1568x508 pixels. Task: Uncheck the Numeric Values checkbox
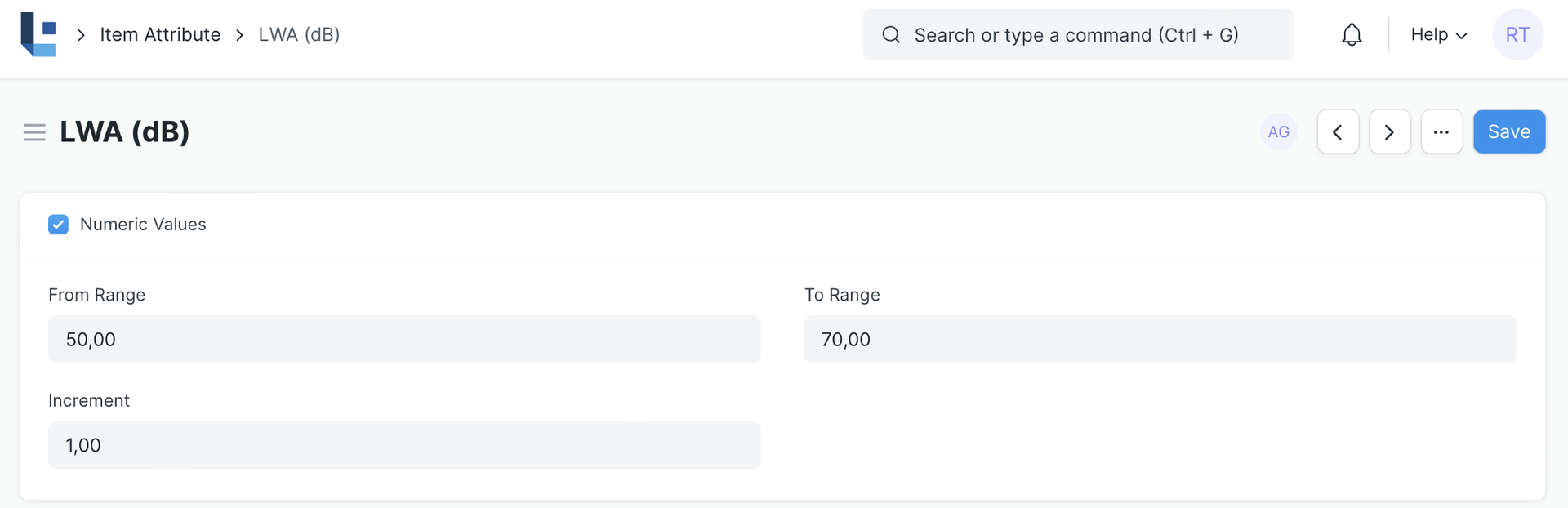[x=58, y=225]
